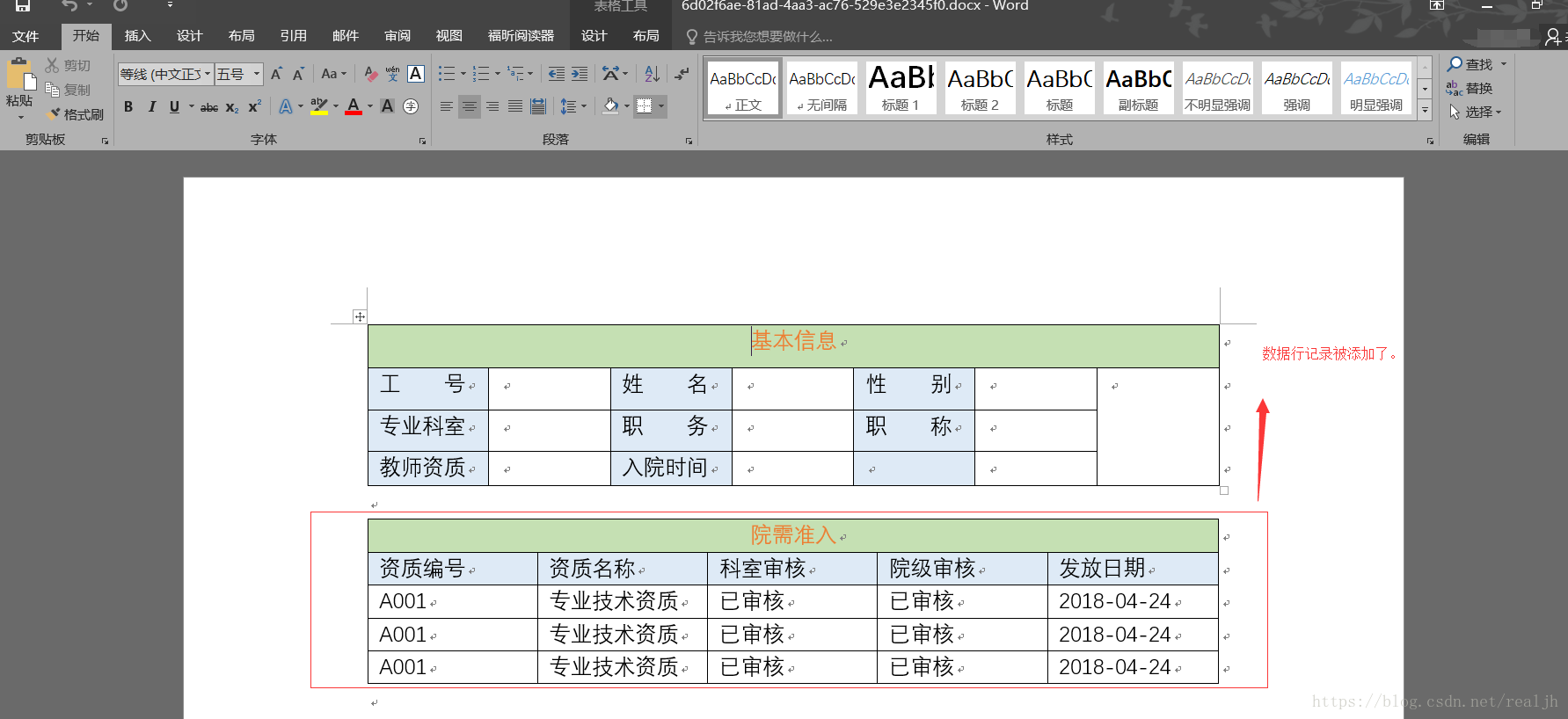The width and height of the screenshot is (1568, 719).
Task: Show or hide paragraph marks
Action: [x=682, y=74]
